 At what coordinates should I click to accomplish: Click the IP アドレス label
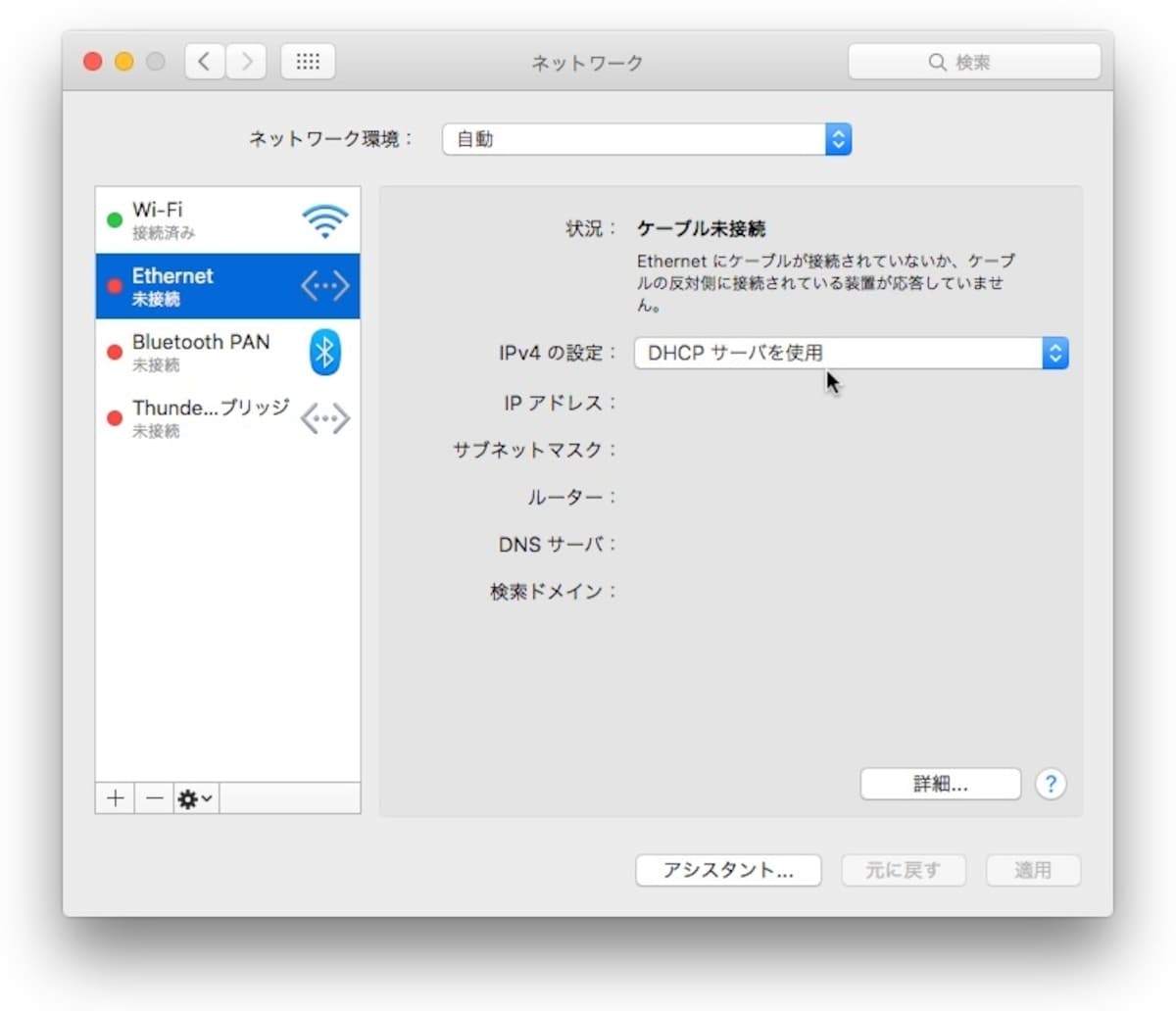(561, 403)
